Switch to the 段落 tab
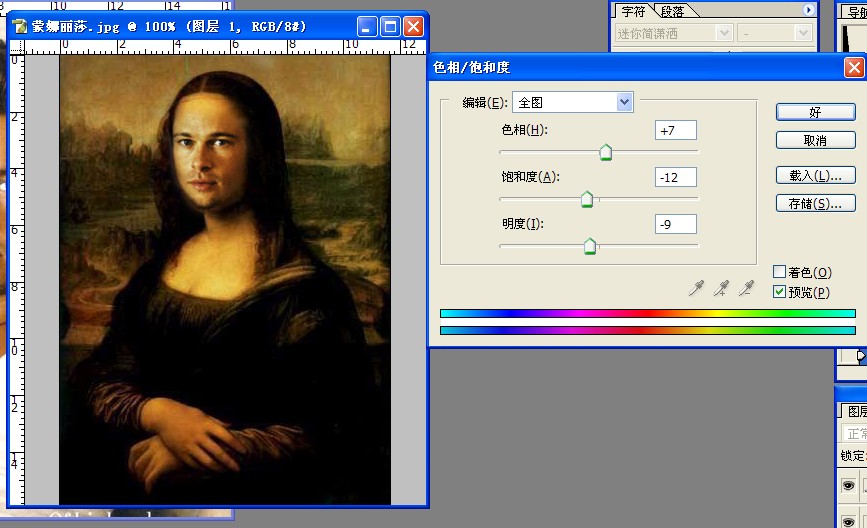This screenshot has width=867, height=528. [x=672, y=11]
